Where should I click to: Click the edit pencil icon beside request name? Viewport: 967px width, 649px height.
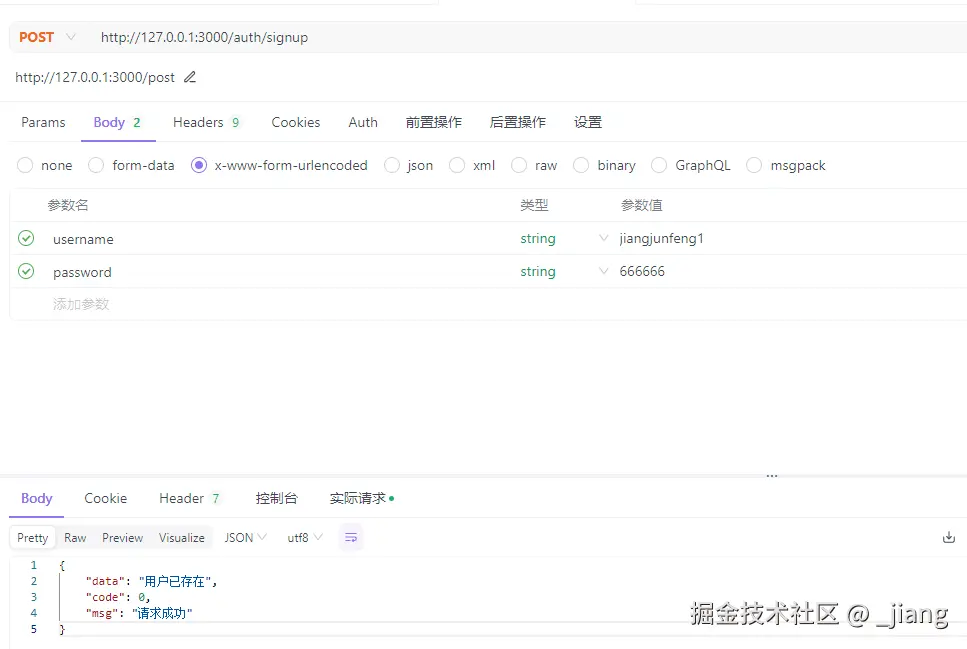pyautogui.click(x=190, y=77)
